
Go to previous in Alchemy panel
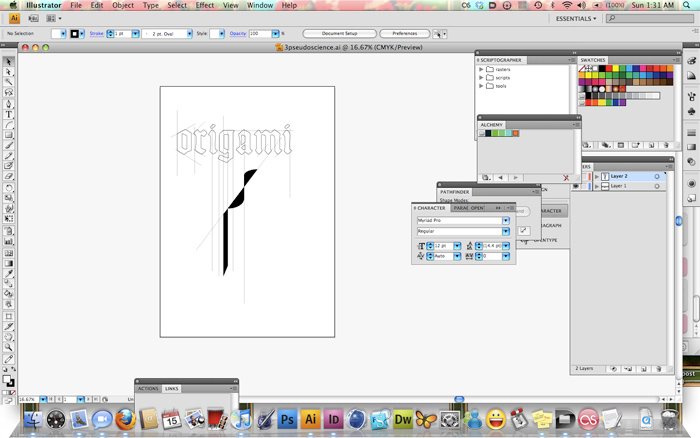tap(500, 178)
